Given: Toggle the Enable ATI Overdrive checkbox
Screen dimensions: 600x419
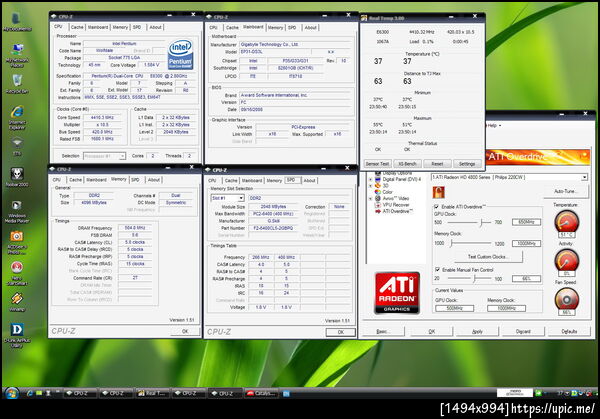Looking at the screenshot, I should tap(437, 207).
